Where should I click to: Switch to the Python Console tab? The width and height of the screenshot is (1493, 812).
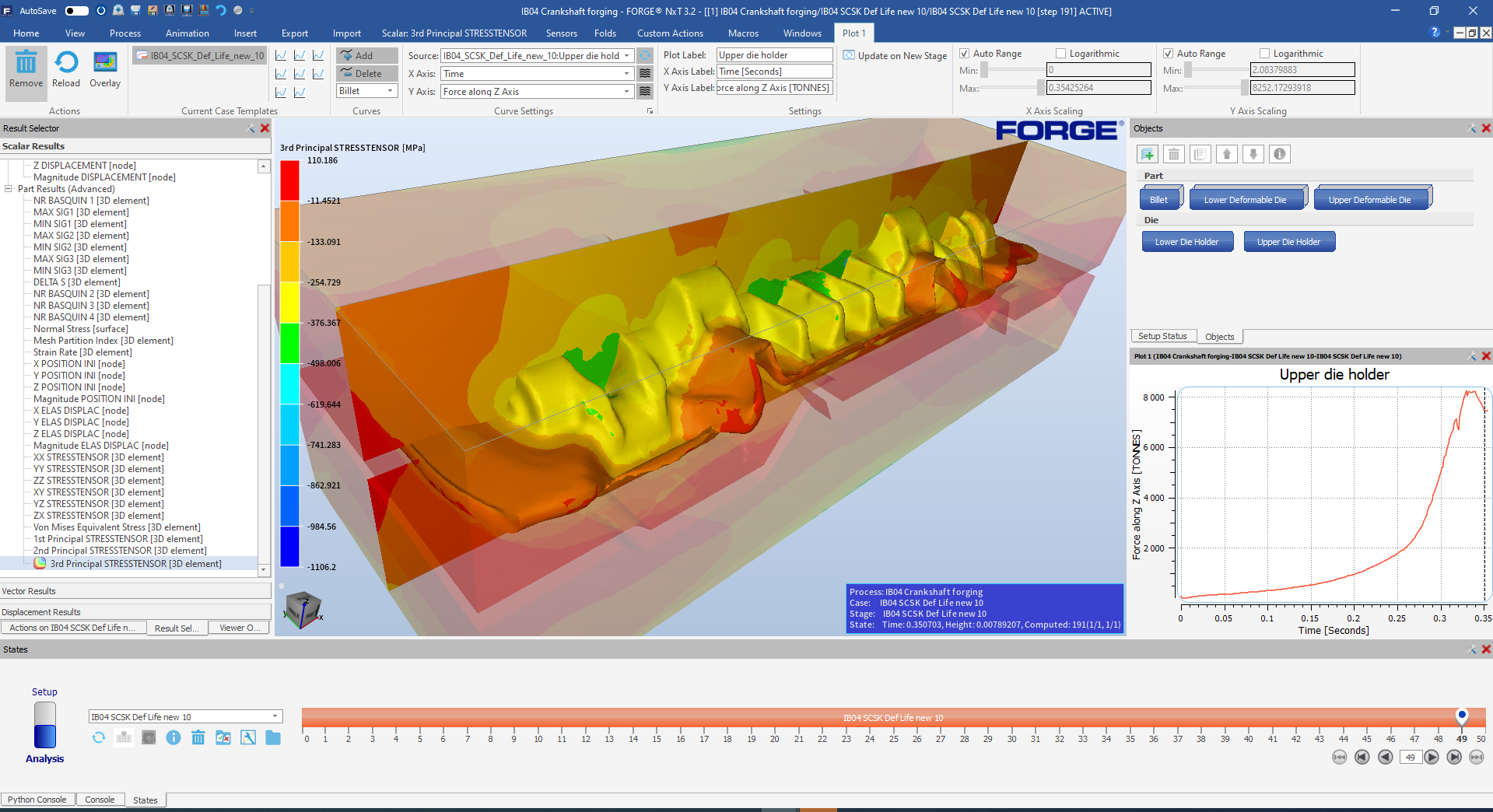pyautogui.click(x=37, y=800)
